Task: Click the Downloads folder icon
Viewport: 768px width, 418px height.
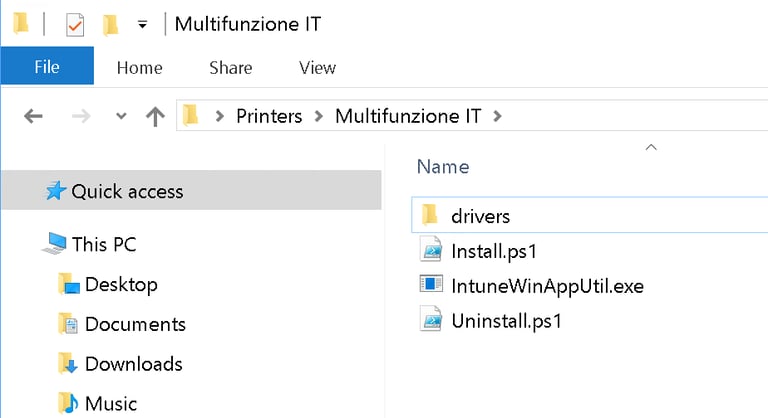Action: (68, 364)
